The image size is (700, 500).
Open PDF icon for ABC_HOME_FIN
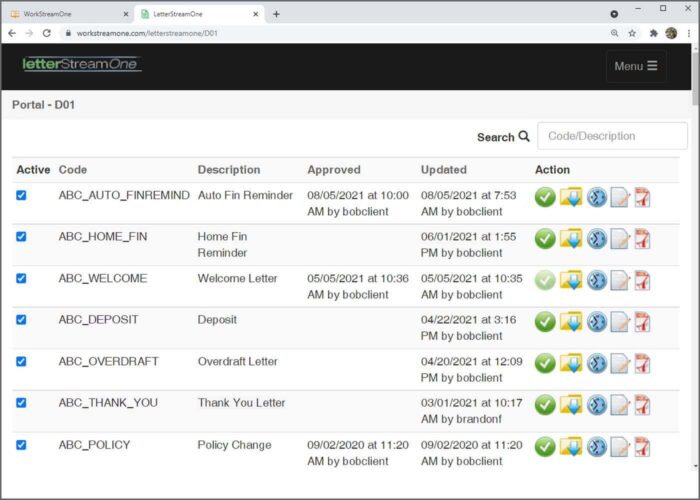(x=642, y=239)
